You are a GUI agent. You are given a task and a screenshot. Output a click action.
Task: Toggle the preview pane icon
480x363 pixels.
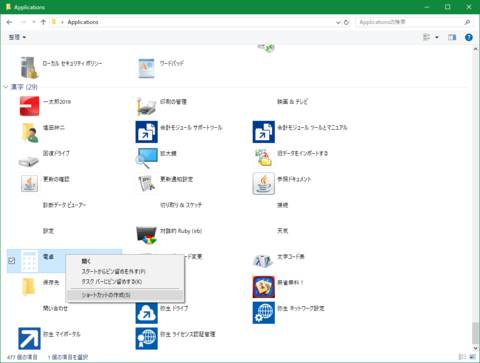452,37
